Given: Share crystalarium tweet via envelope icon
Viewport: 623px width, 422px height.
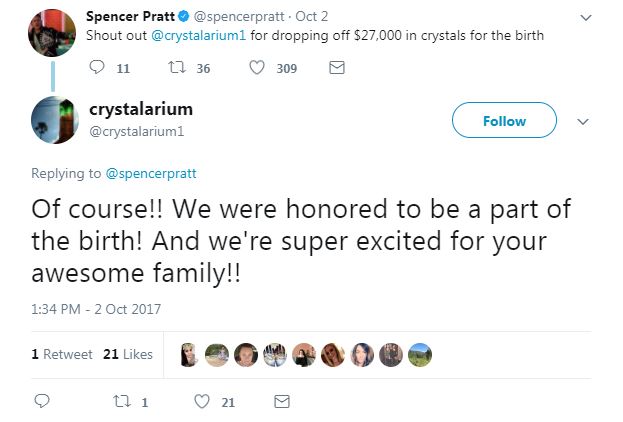Looking at the screenshot, I should 282,401.
